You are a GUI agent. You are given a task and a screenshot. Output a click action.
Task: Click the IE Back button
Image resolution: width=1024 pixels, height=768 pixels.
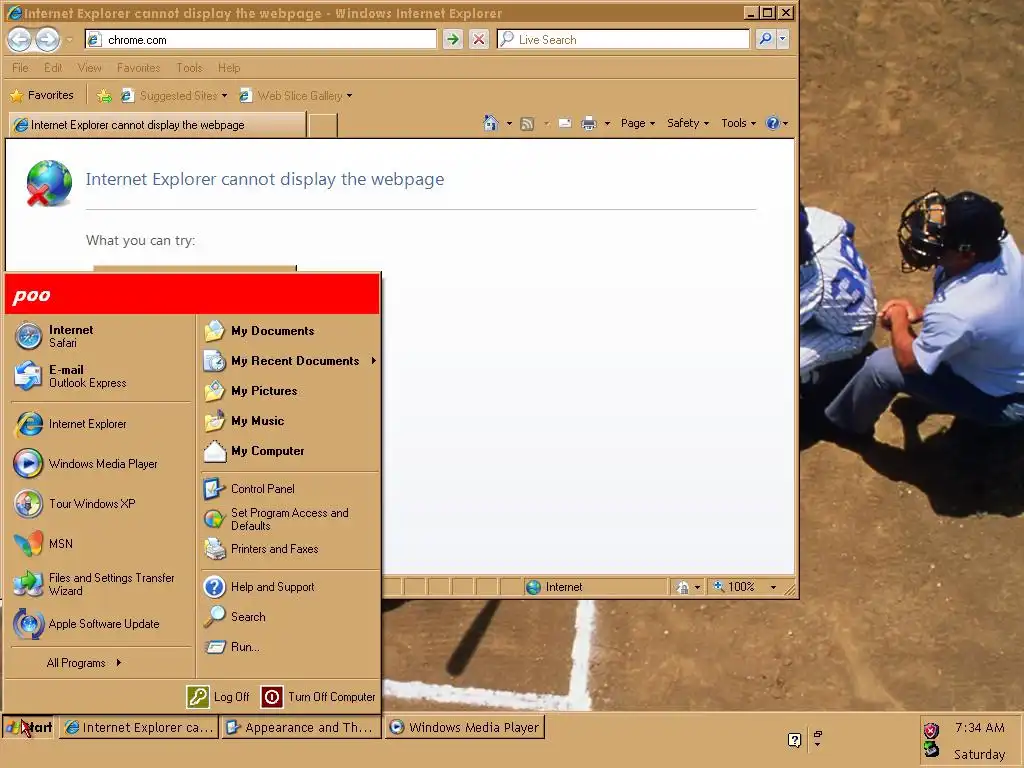pyautogui.click(x=20, y=40)
